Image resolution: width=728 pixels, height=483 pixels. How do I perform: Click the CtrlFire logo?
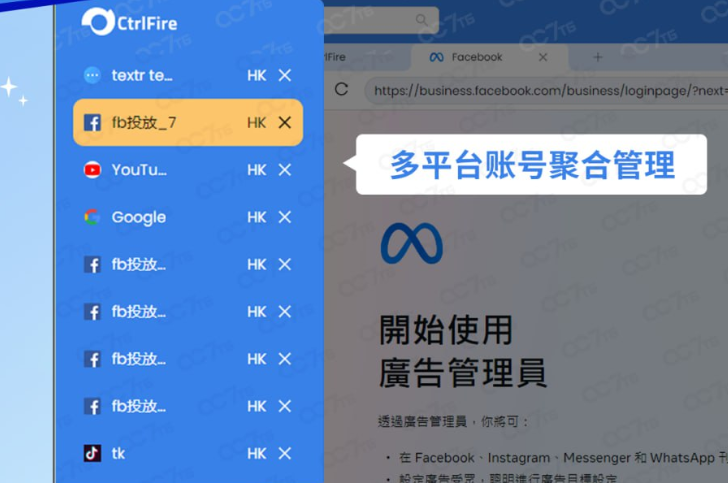[x=130, y=22]
